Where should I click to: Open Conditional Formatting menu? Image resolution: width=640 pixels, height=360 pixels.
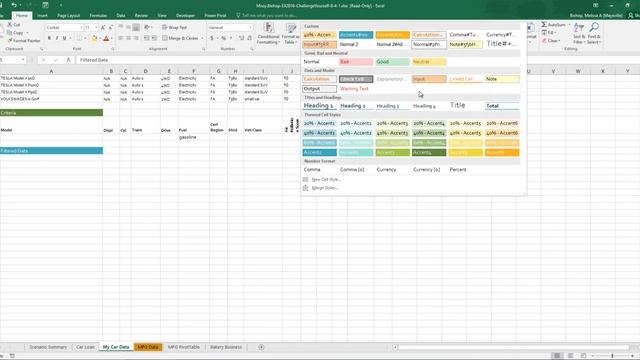[268, 33]
